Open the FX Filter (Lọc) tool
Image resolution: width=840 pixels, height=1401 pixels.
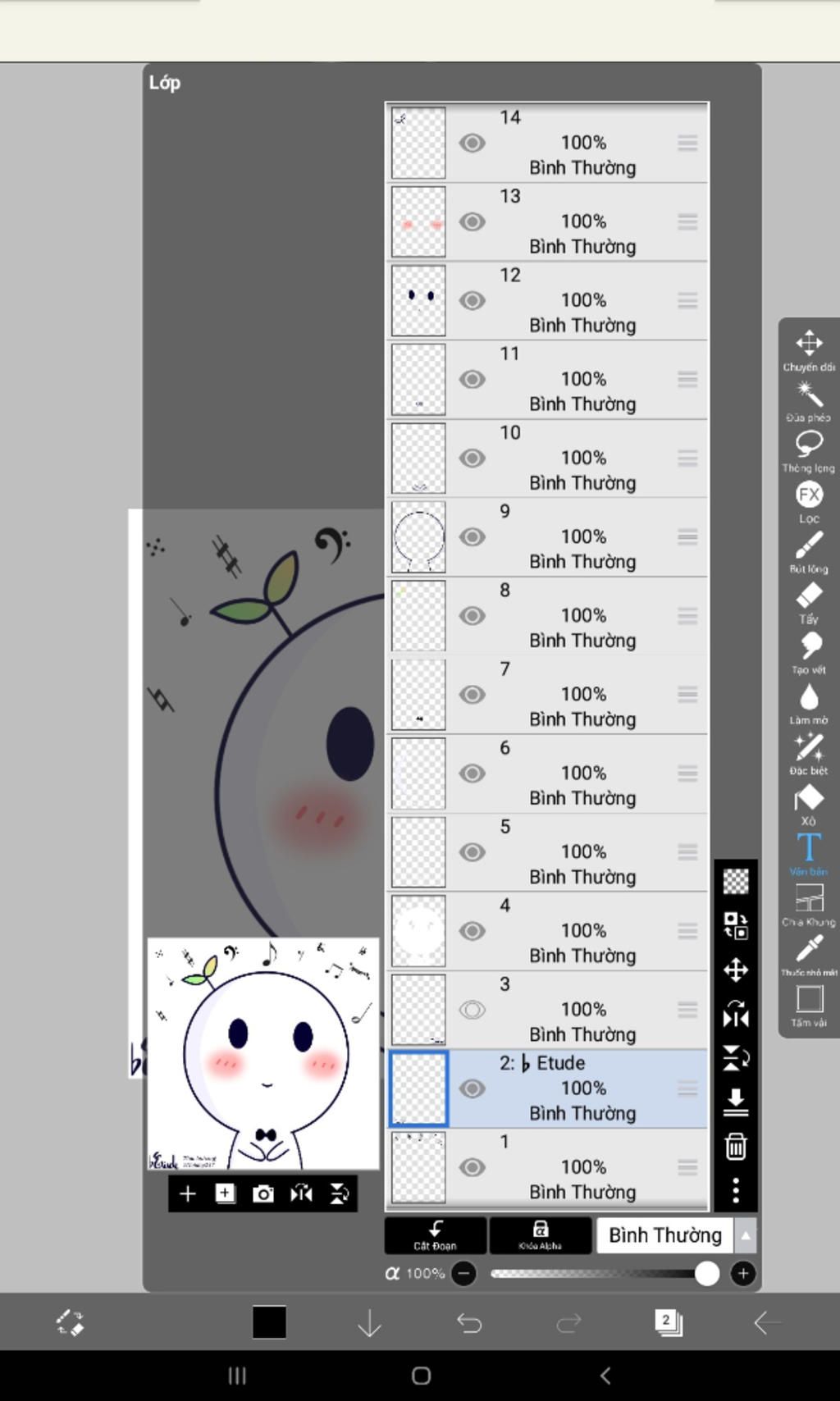click(809, 501)
